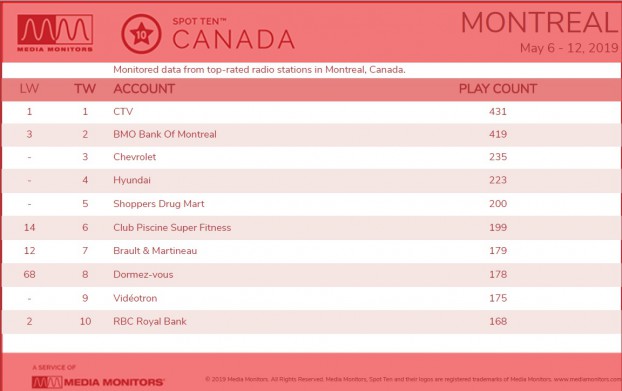Click the RBC Royal Bank row
This screenshot has width=622, height=391.
(x=311, y=322)
